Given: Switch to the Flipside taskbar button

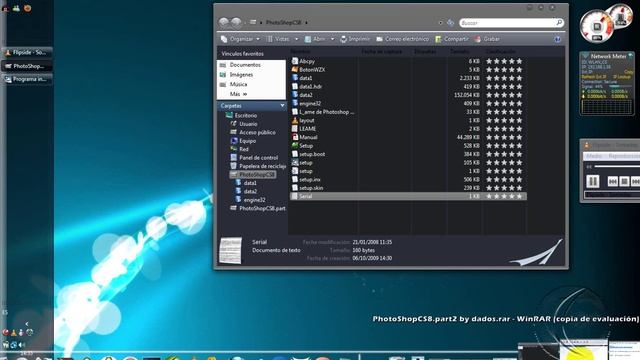Looking at the screenshot, I should coord(27,53).
